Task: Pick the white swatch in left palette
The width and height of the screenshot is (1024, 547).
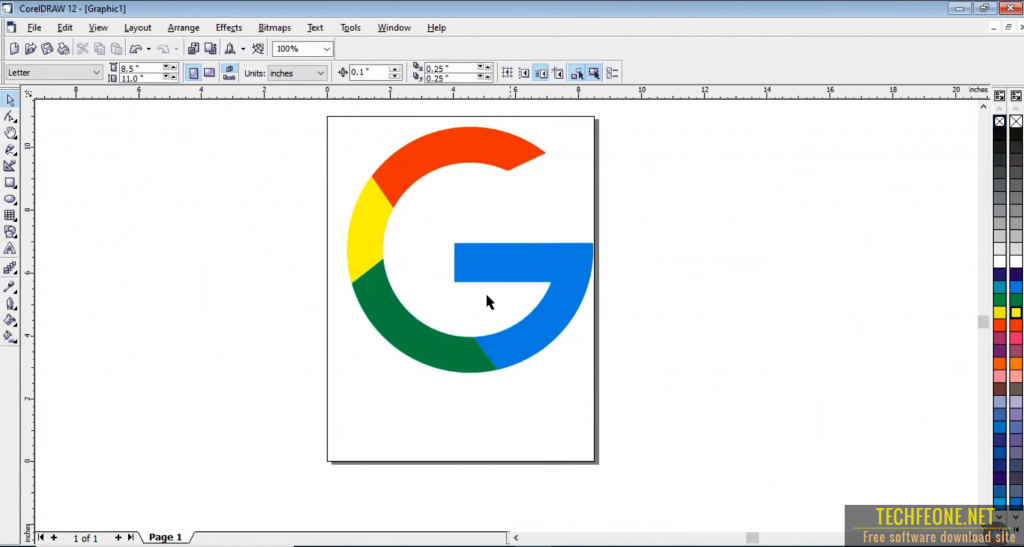Action: [x=1000, y=262]
